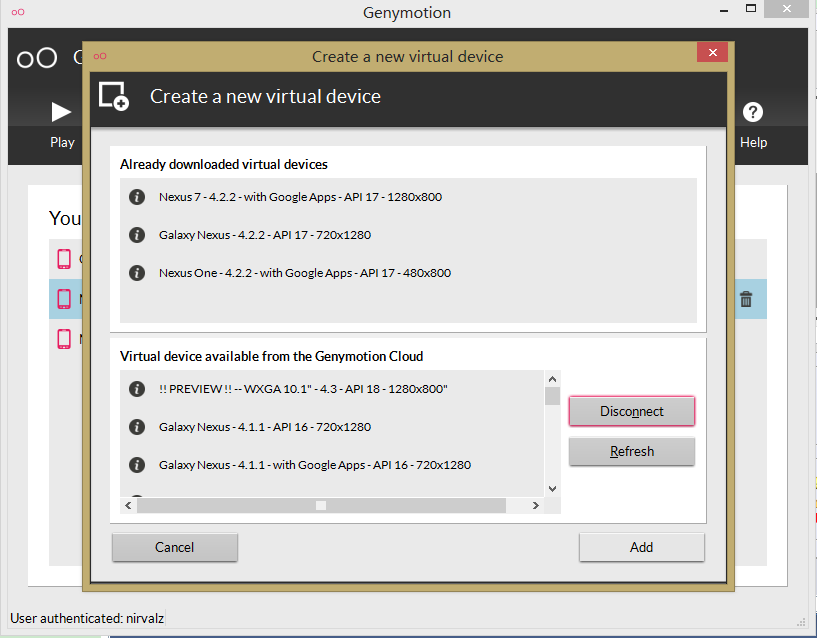Open Help in Genymotion main window
Viewport: 817px width, 638px height.
tap(753, 125)
